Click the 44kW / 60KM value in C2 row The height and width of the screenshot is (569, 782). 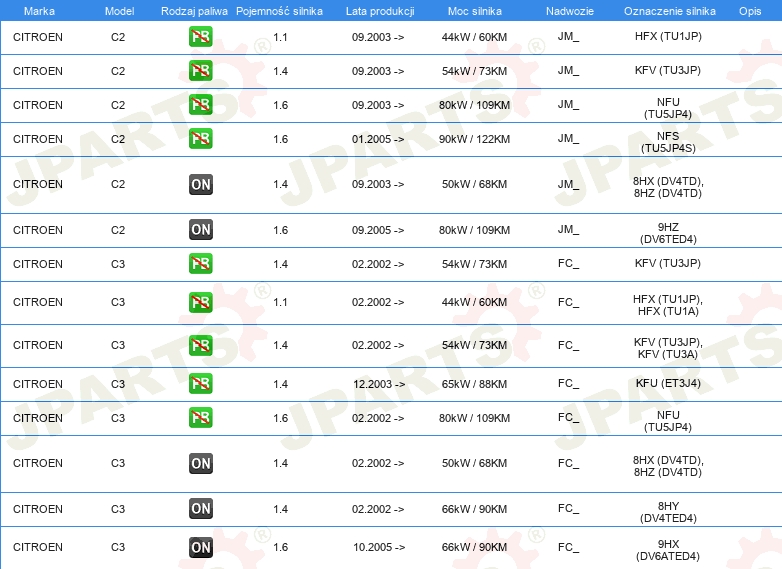[474, 37]
